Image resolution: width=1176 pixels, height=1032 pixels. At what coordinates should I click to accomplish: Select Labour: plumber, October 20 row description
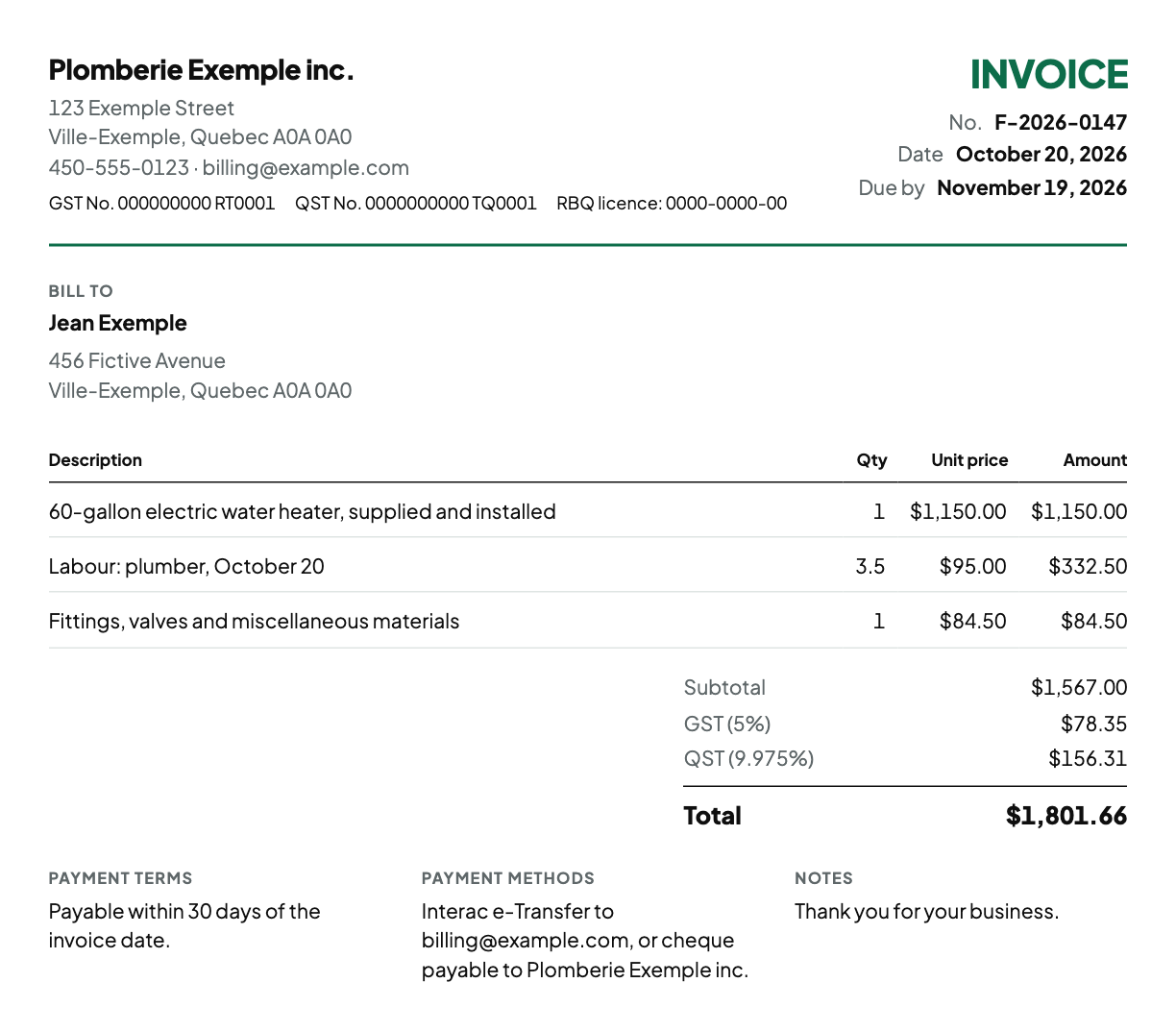[x=186, y=567]
